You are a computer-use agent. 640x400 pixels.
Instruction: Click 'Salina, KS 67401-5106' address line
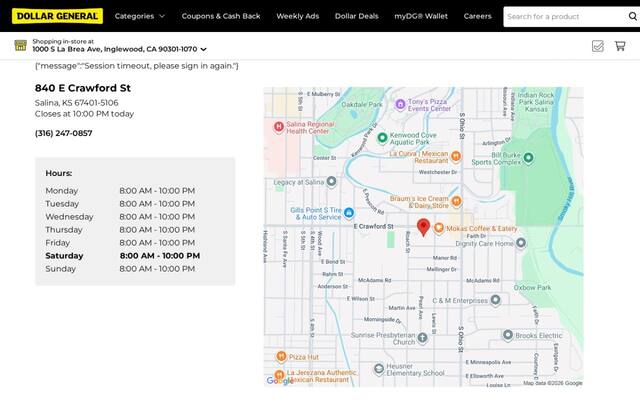pos(76,103)
